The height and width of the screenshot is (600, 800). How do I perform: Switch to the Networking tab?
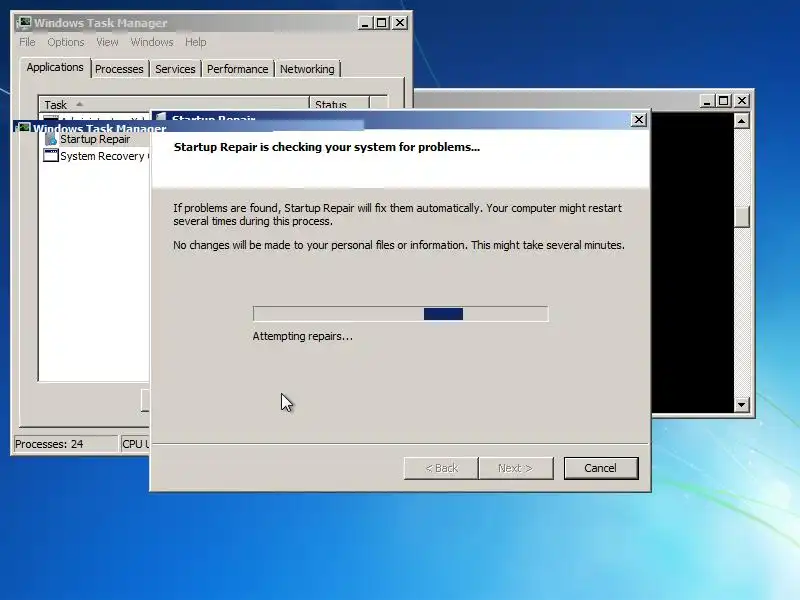(307, 69)
